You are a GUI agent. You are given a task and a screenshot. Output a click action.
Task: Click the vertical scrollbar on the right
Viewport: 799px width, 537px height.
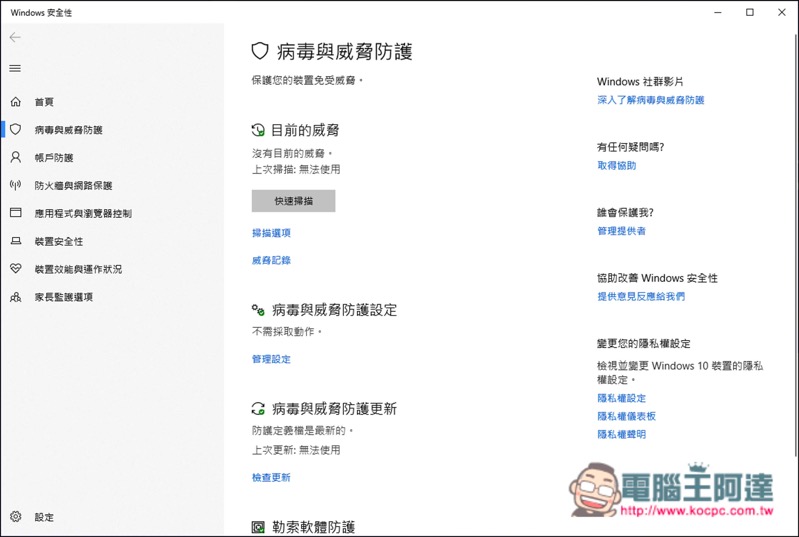[796, 245]
